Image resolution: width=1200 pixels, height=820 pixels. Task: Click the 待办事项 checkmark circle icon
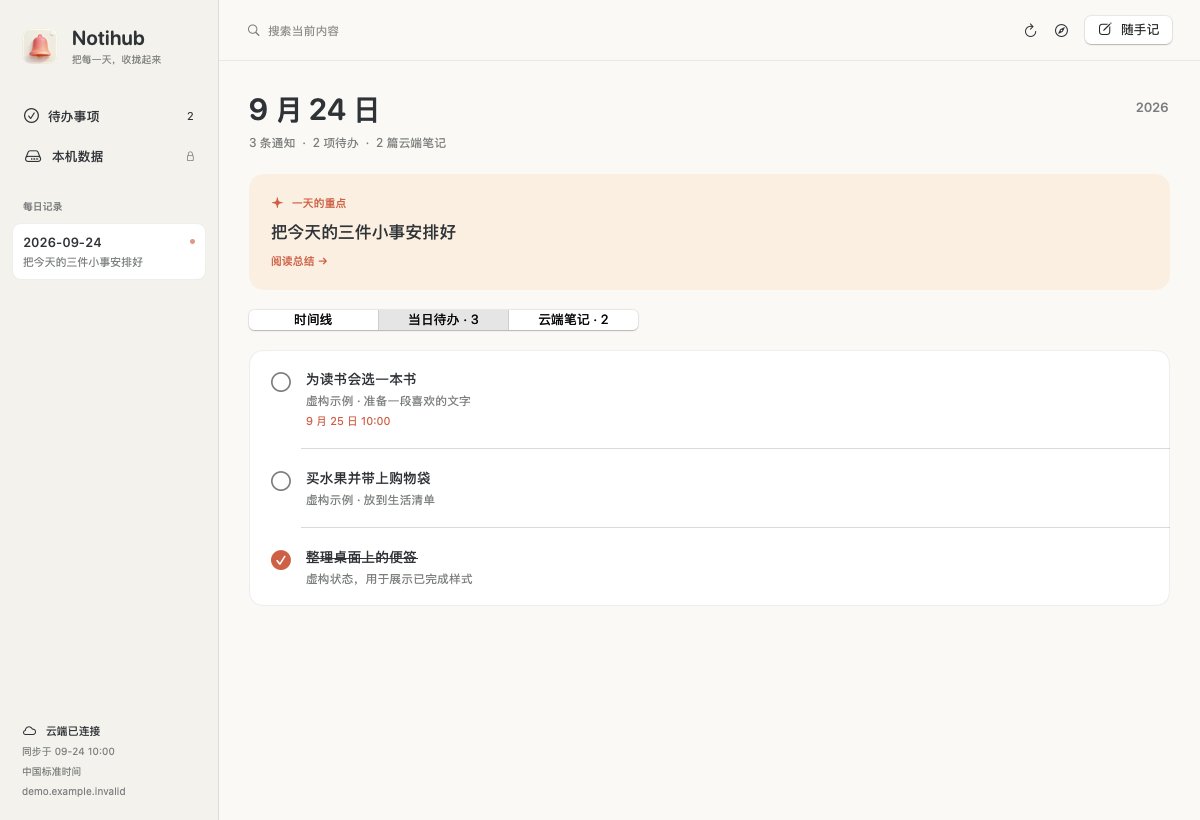click(31, 116)
